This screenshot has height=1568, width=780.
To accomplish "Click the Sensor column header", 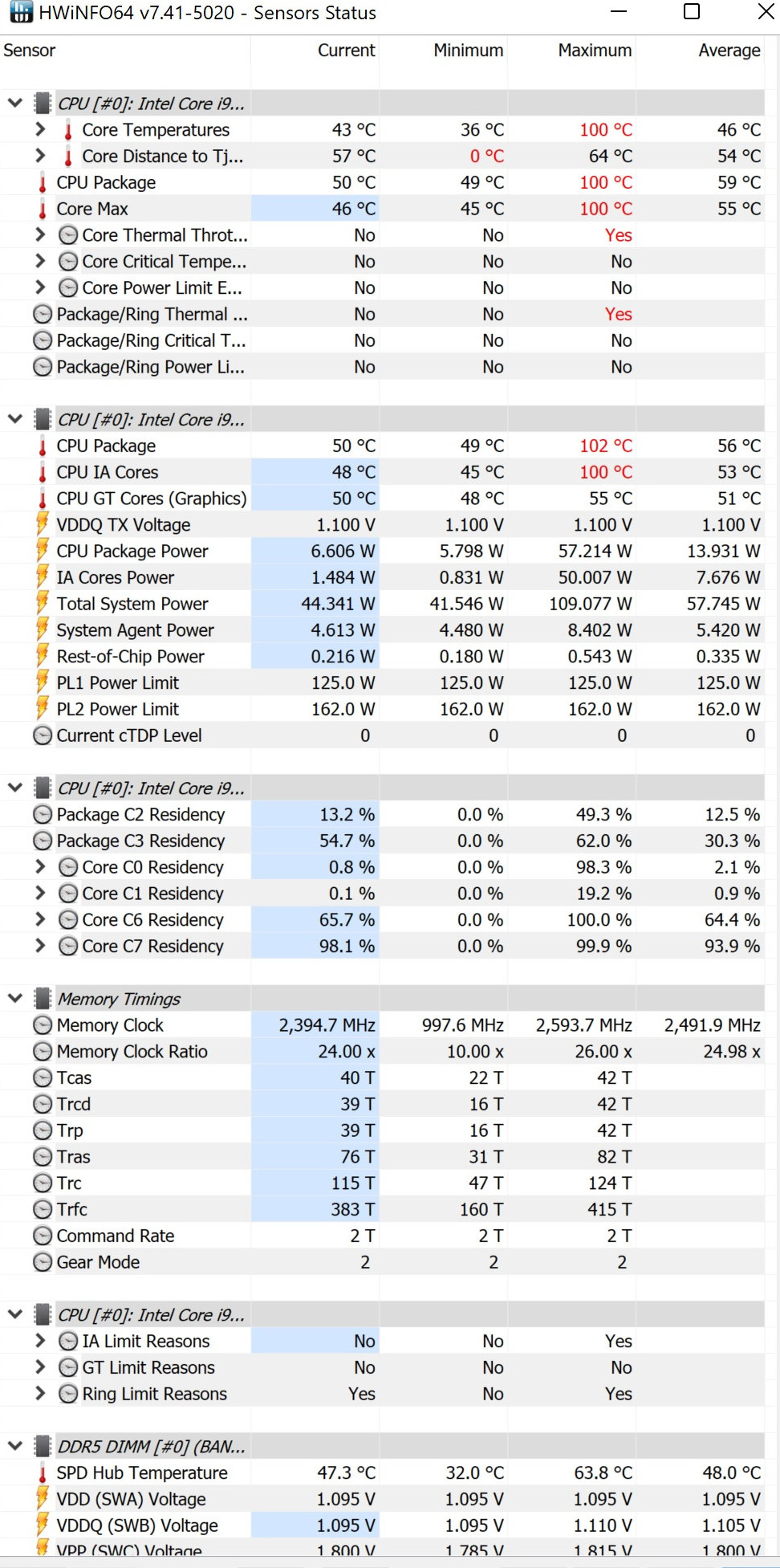I will pos(30,51).
